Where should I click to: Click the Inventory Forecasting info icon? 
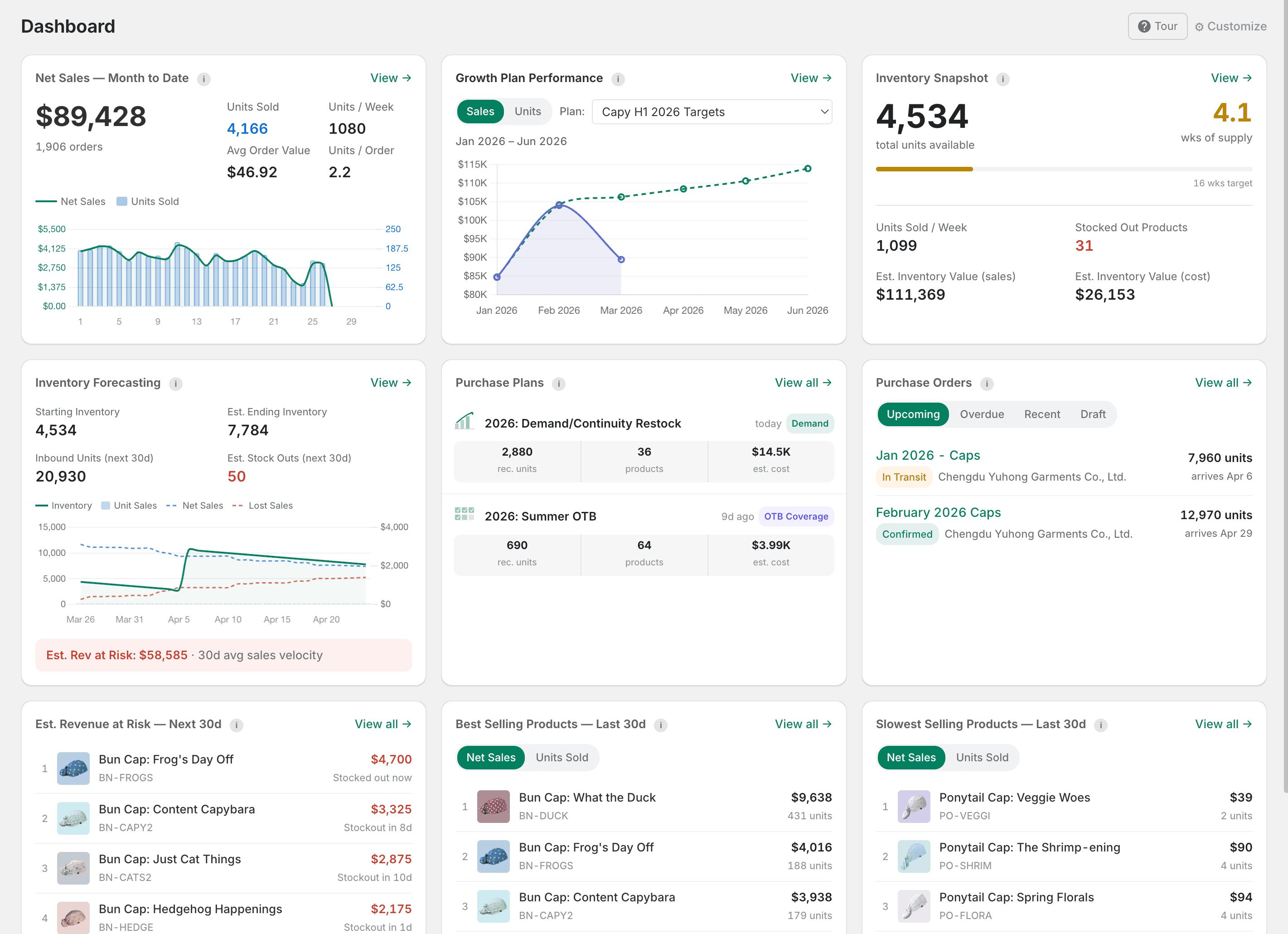pyautogui.click(x=176, y=384)
